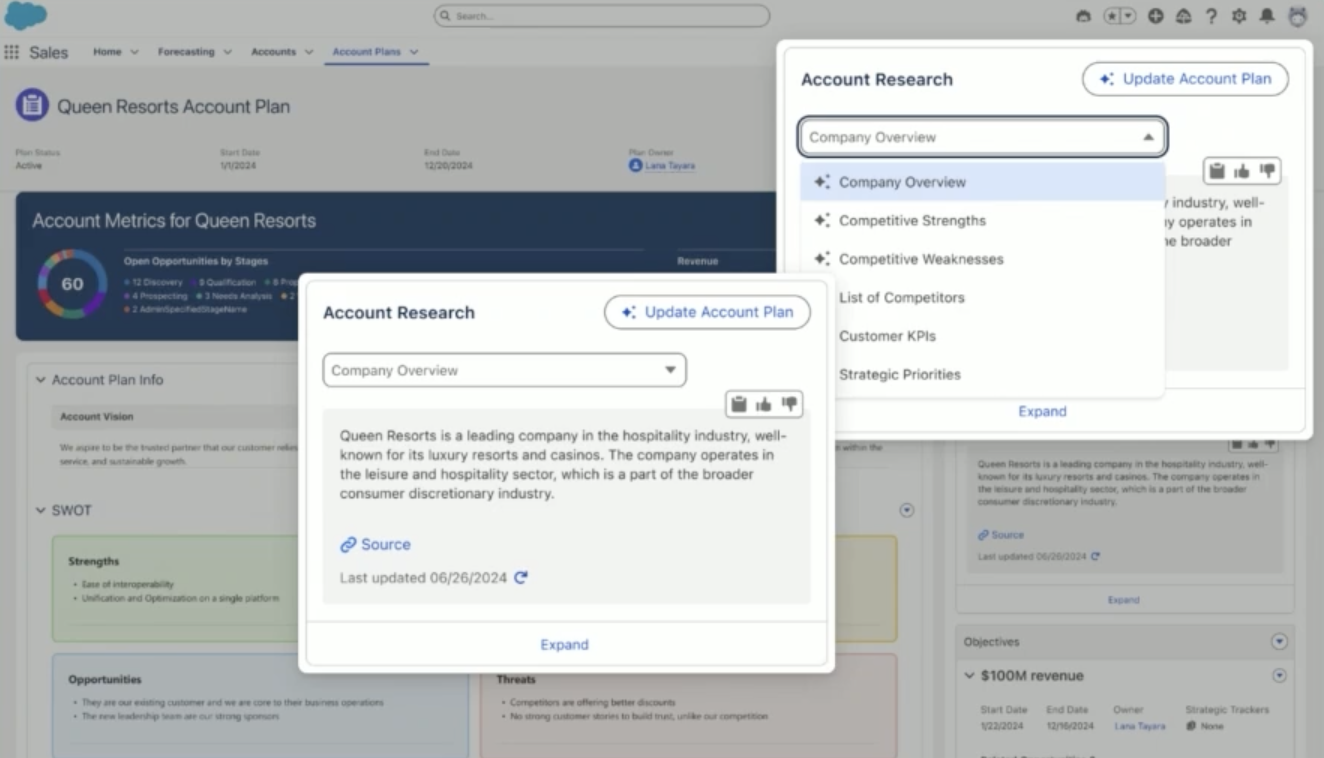This screenshot has height=758, width=1324.
Task: Open the user avatar profile menu
Action: (x=1297, y=16)
